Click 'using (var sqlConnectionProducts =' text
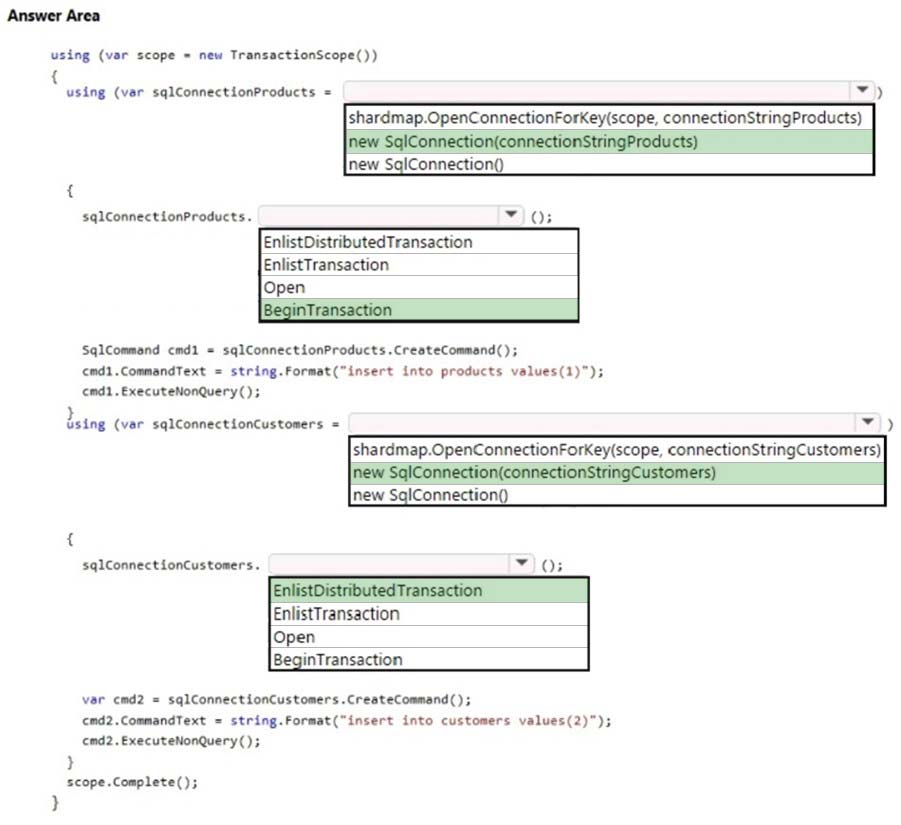The height and width of the screenshot is (825, 901). [x=199, y=92]
